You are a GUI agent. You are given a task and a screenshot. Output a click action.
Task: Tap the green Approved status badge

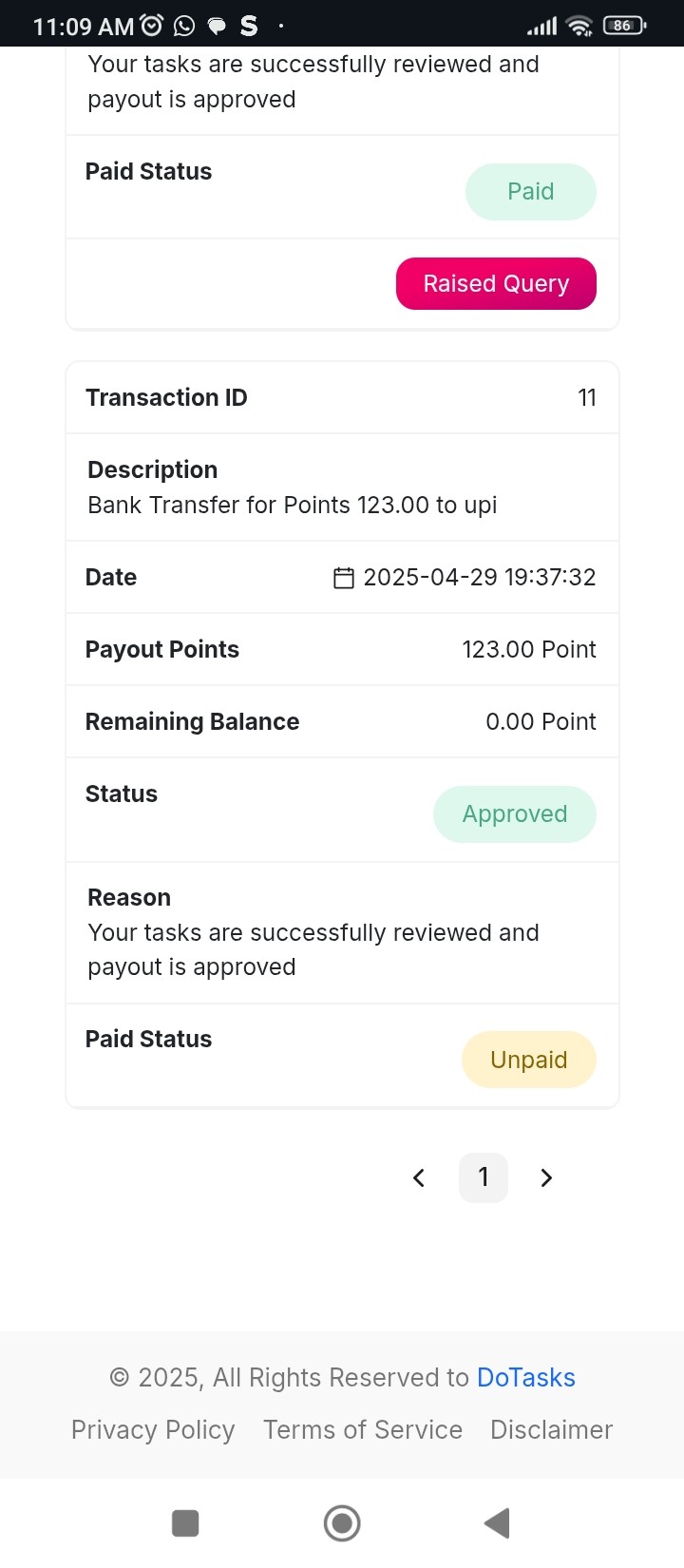(x=515, y=814)
